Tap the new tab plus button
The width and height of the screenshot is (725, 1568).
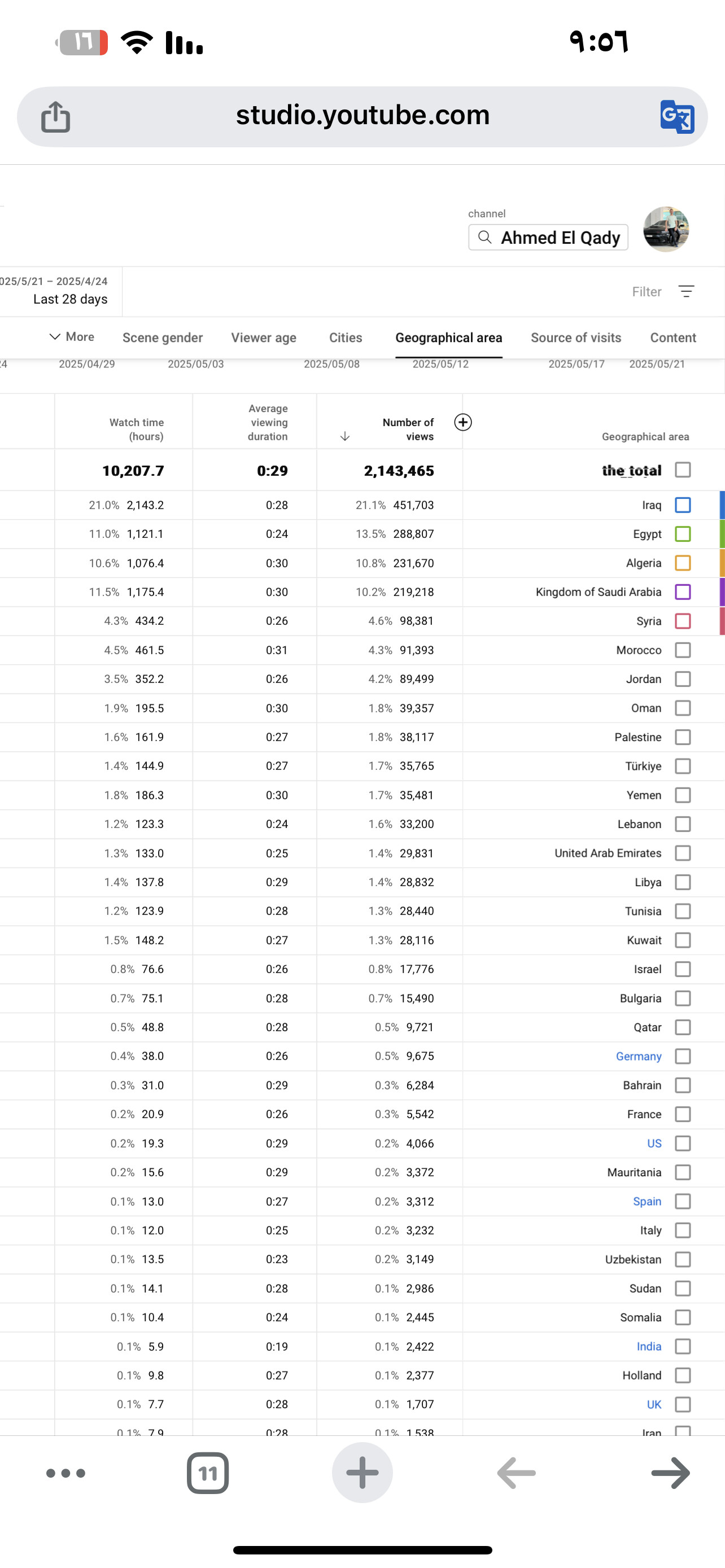(x=362, y=1473)
